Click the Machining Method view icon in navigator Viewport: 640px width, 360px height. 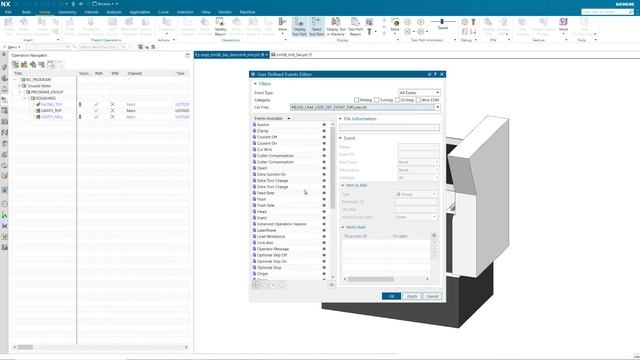click(x=41, y=64)
